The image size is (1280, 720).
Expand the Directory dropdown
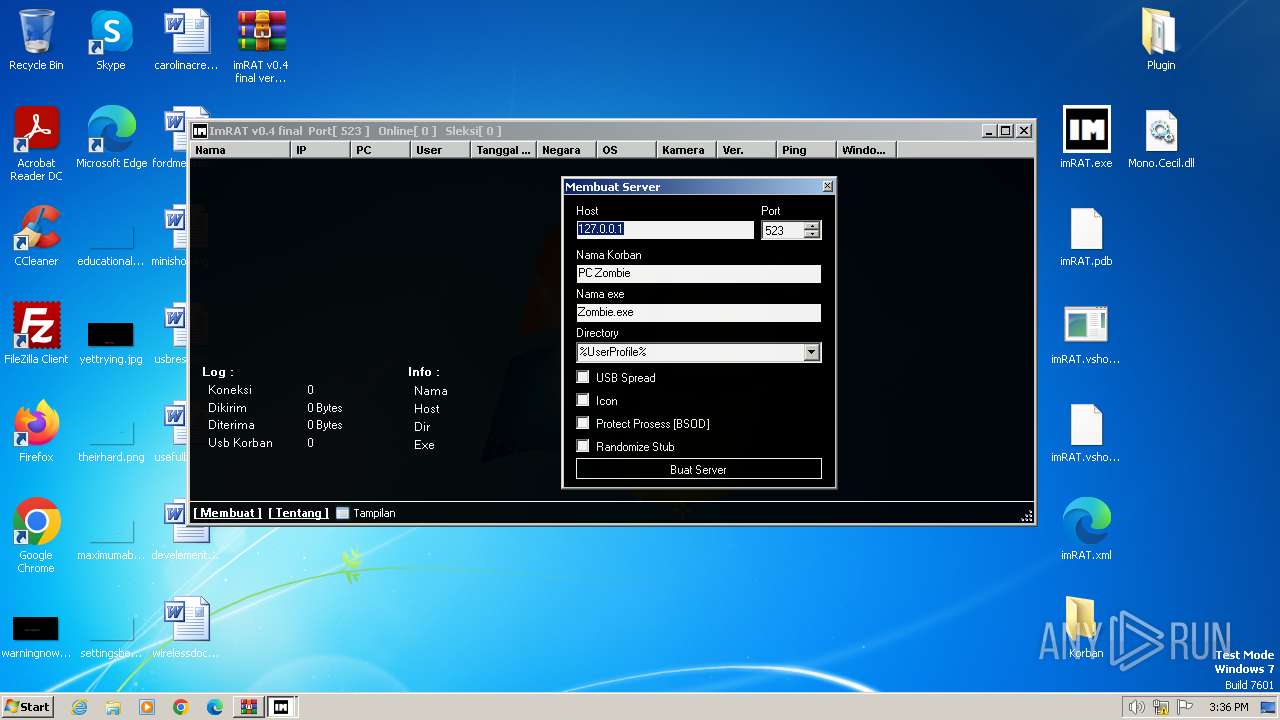[x=811, y=352]
